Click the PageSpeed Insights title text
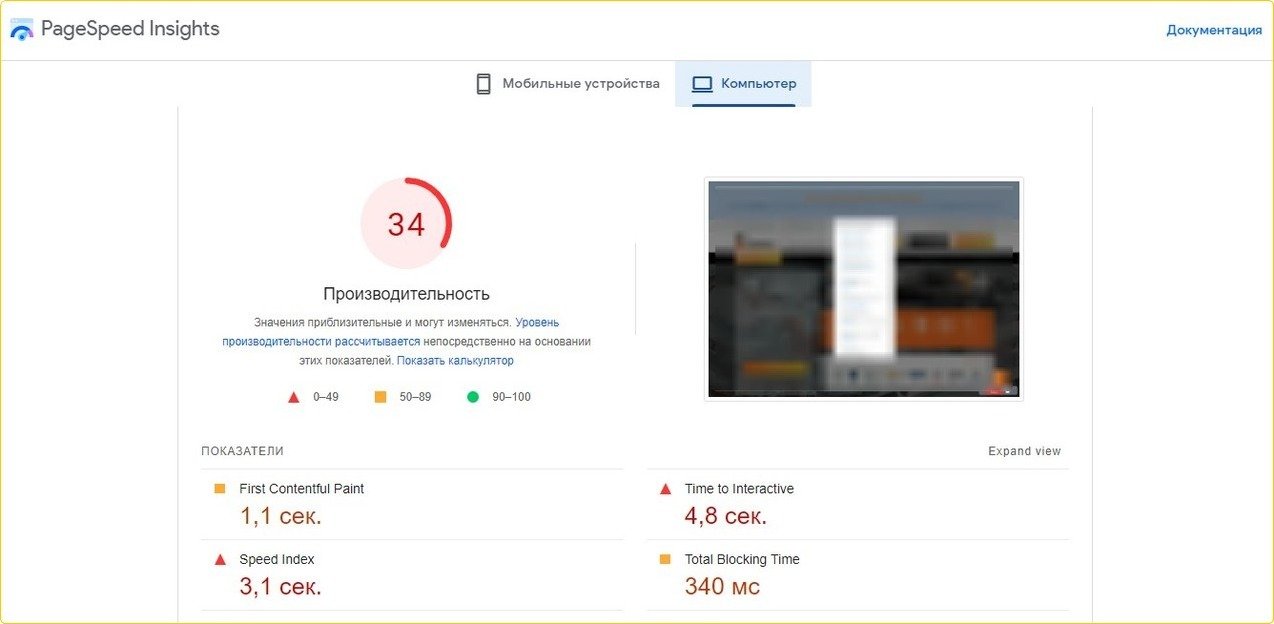 130,29
